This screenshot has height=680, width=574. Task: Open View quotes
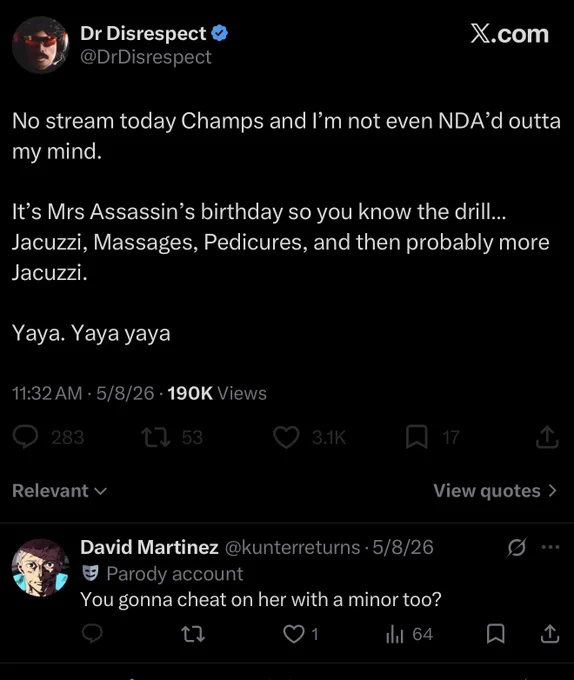coord(495,490)
